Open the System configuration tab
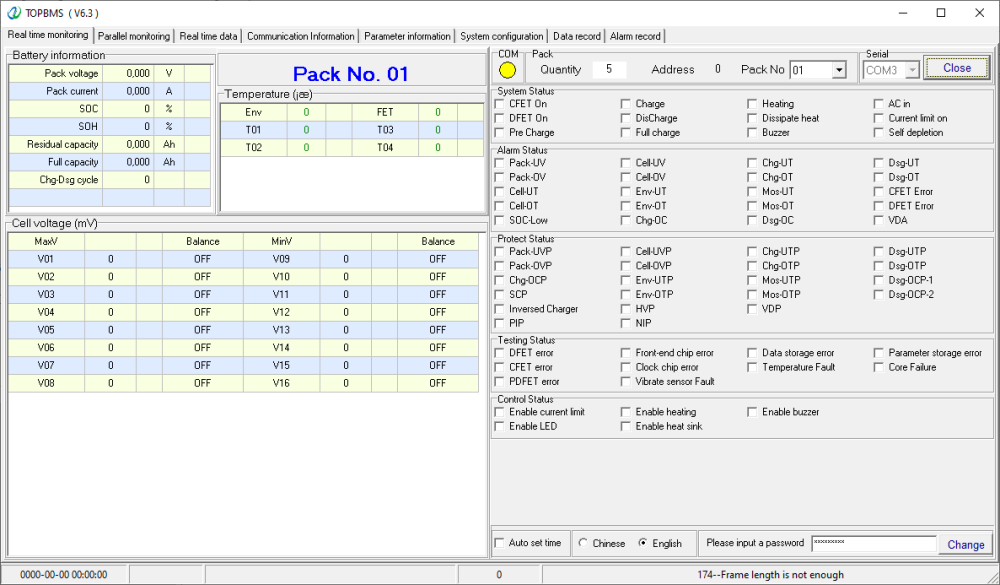 tap(502, 36)
